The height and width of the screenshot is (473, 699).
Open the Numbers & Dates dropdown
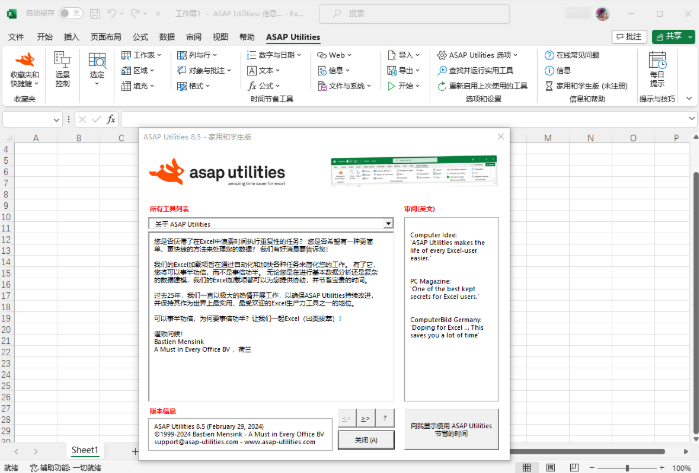point(274,55)
